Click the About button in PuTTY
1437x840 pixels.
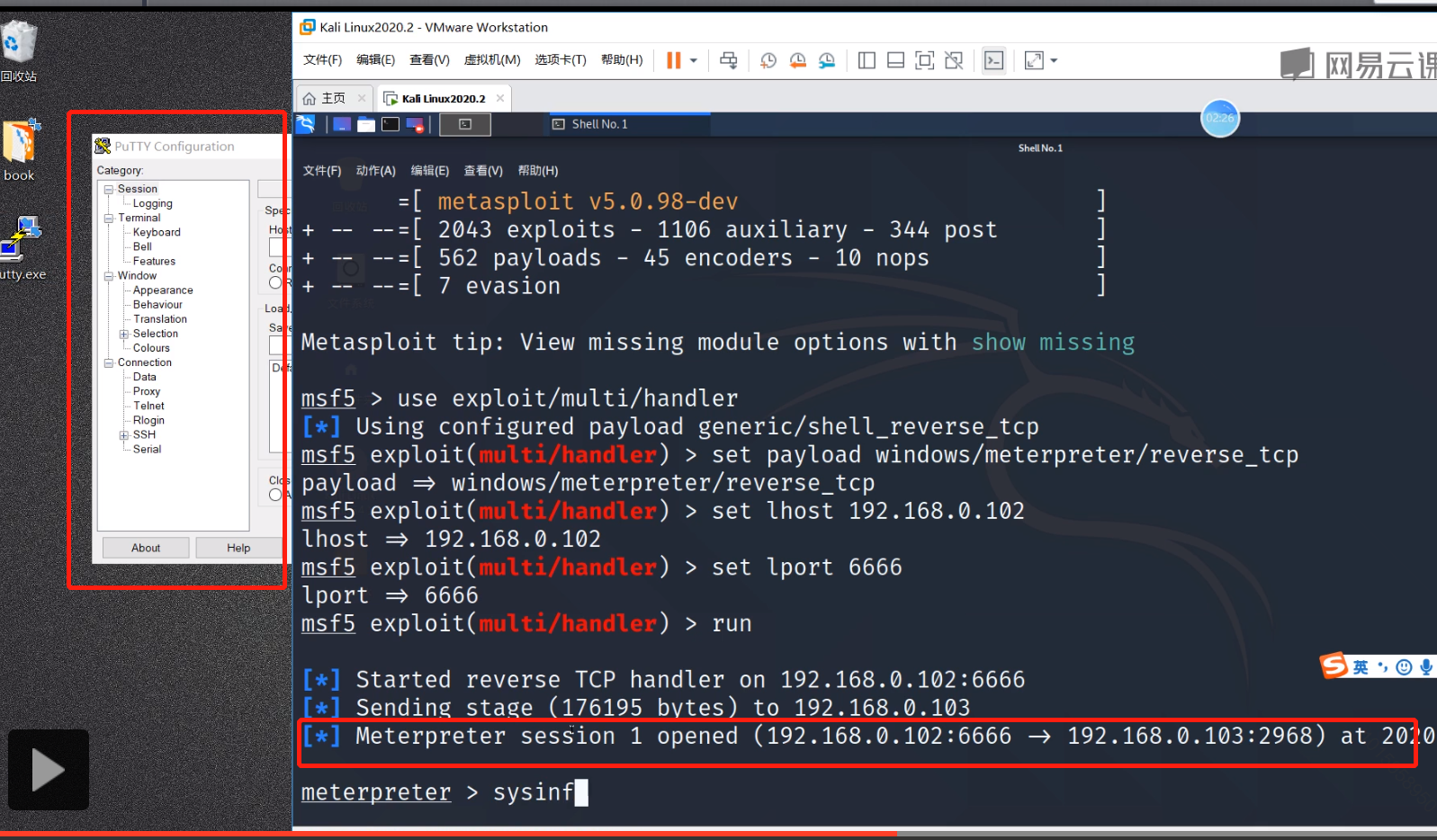pos(146,548)
